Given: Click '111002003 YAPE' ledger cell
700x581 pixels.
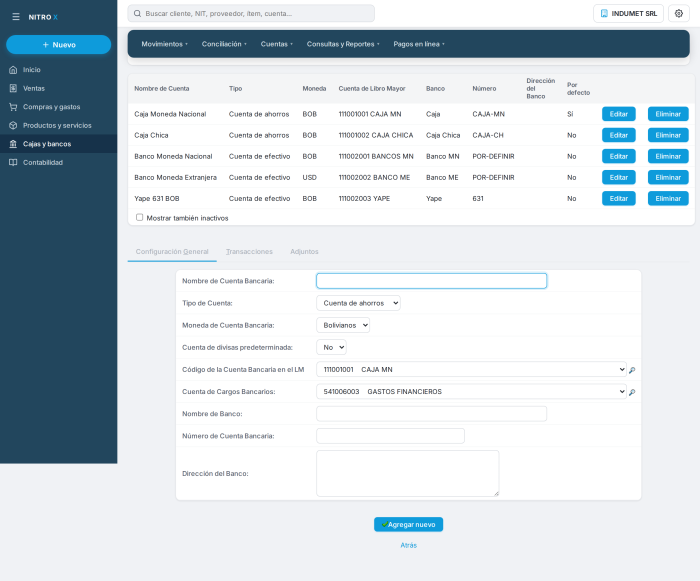Looking at the screenshot, I should coord(364,198).
